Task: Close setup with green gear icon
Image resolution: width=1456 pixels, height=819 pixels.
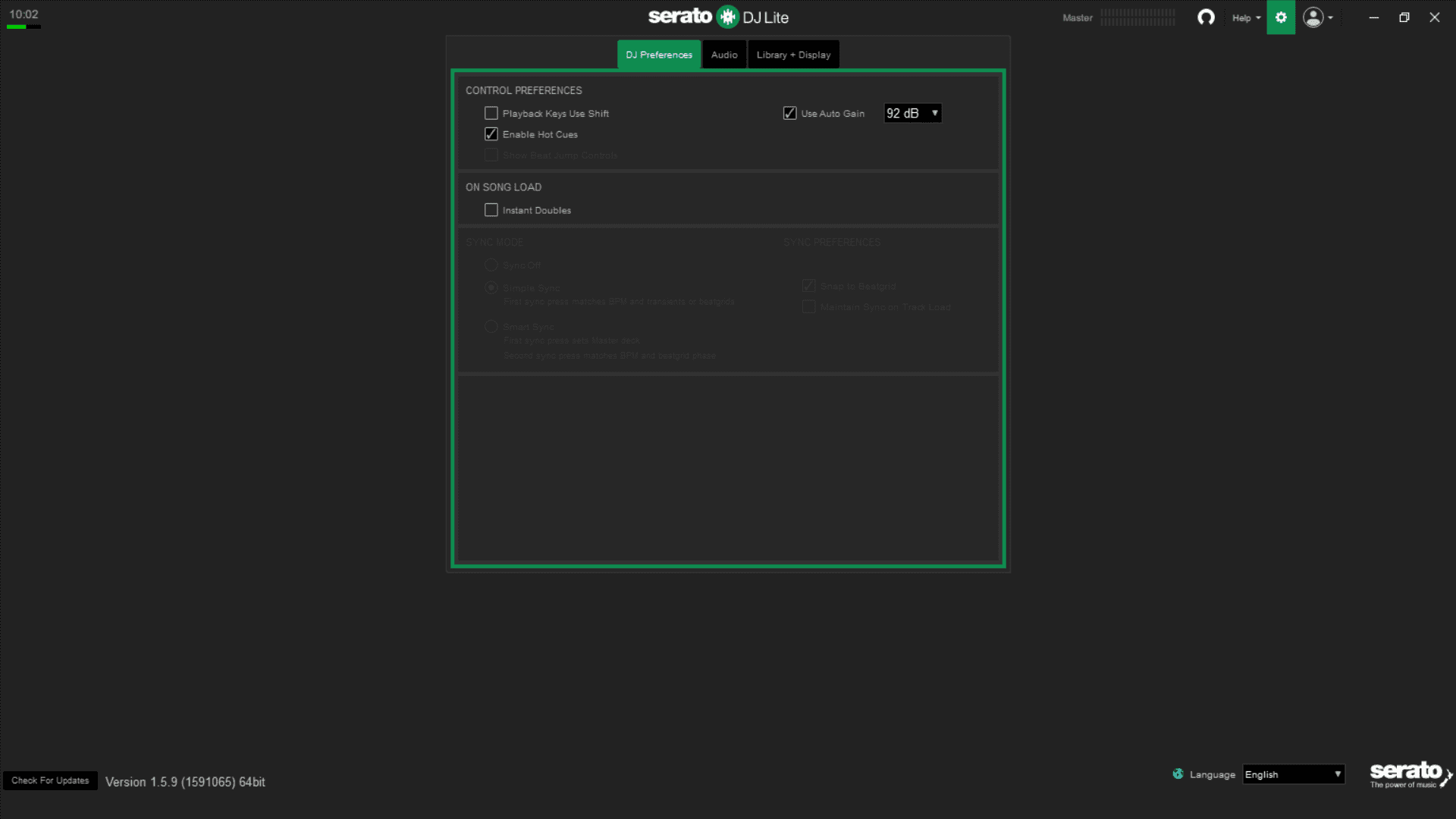Action: 1281,17
